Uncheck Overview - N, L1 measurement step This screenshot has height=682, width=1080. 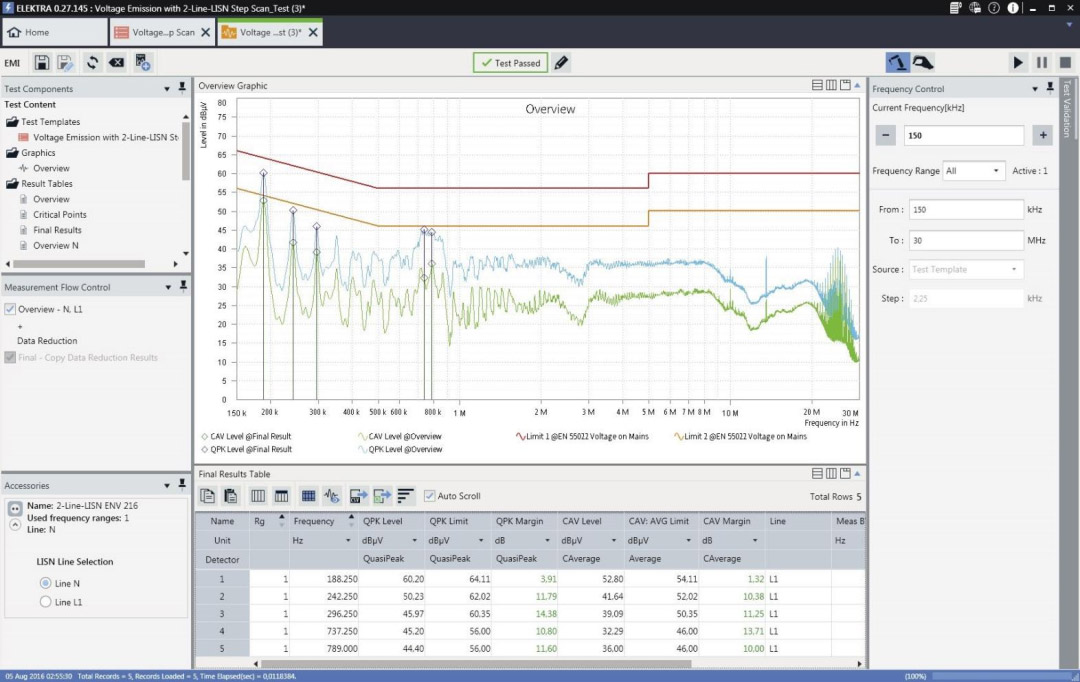point(10,309)
